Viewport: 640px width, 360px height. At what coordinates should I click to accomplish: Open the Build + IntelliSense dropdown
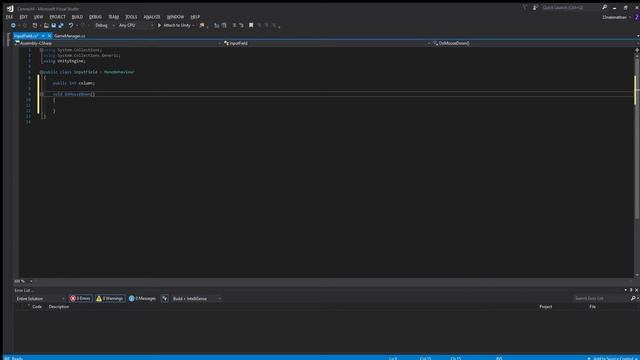[197, 299]
